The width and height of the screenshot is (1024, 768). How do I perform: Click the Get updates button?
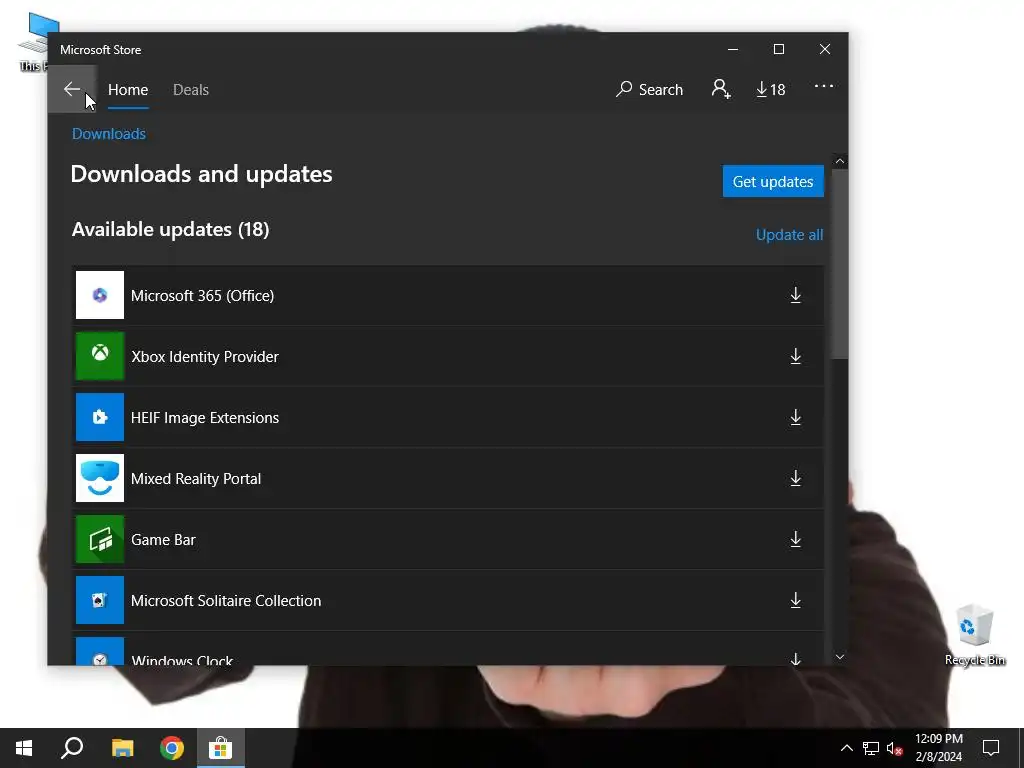point(773,181)
